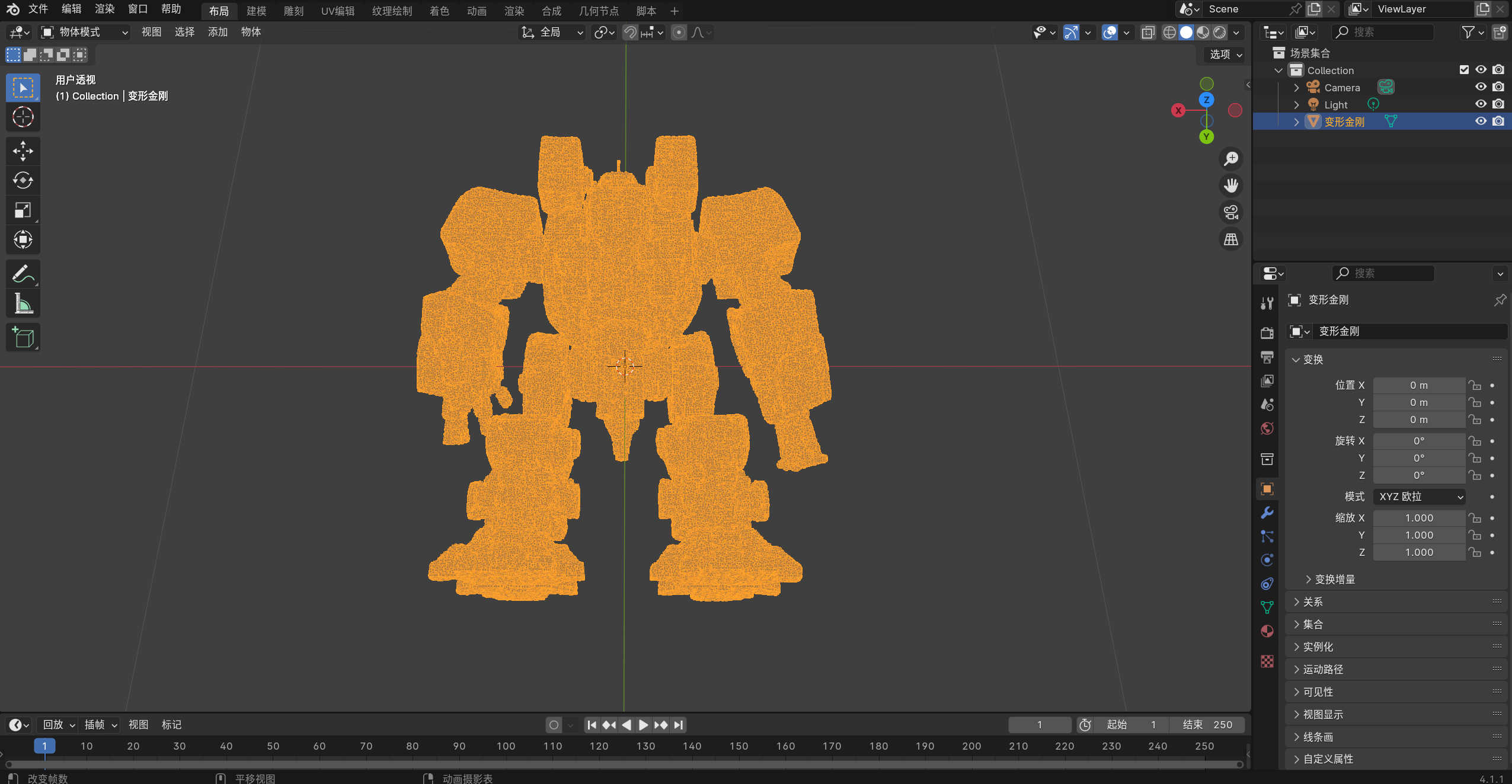Open the Output properties tab
The height and width of the screenshot is (784, 1512).
1267,357
